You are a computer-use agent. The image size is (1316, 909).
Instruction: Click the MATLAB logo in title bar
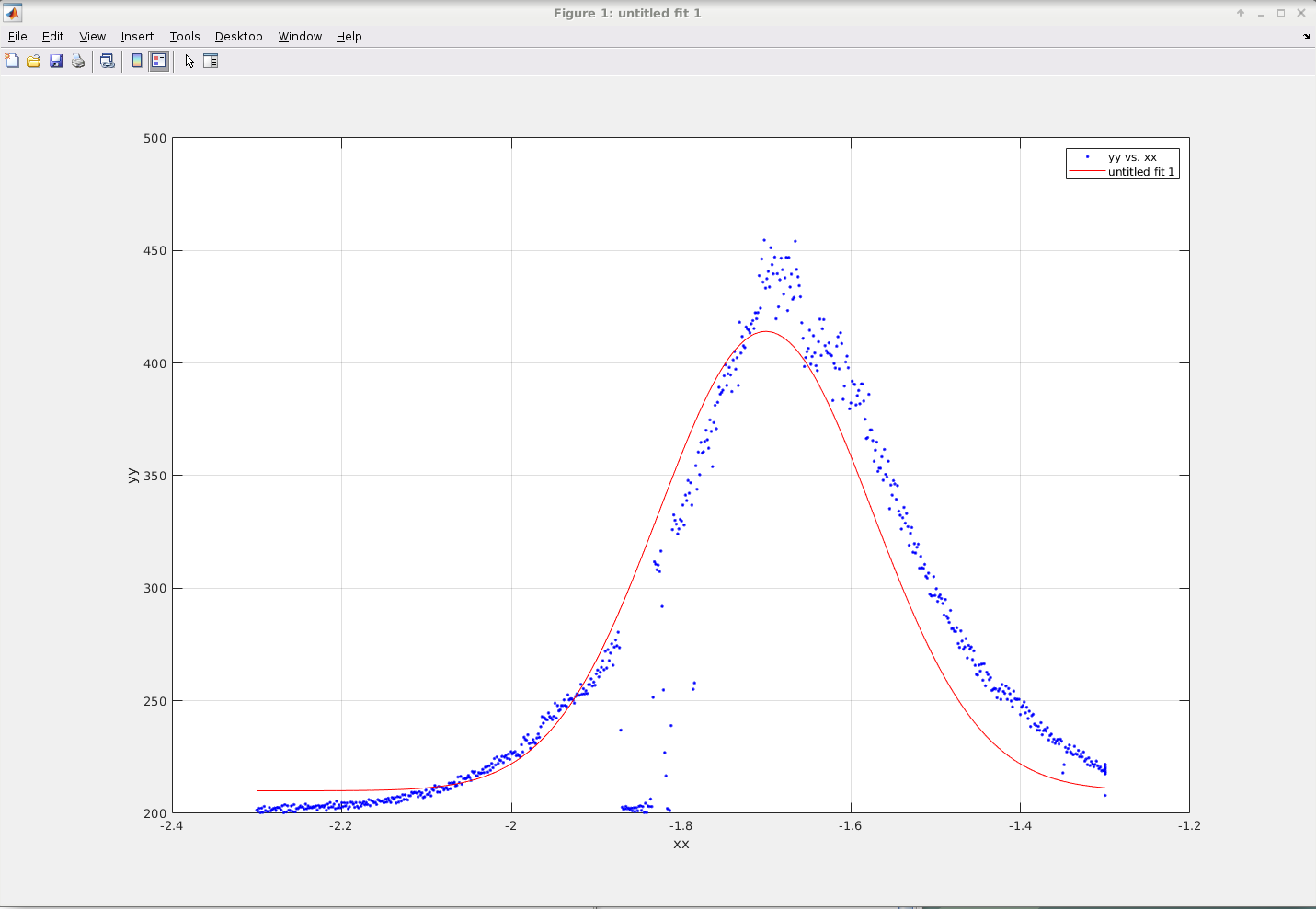pyautogui.click(x=12, y=13)
